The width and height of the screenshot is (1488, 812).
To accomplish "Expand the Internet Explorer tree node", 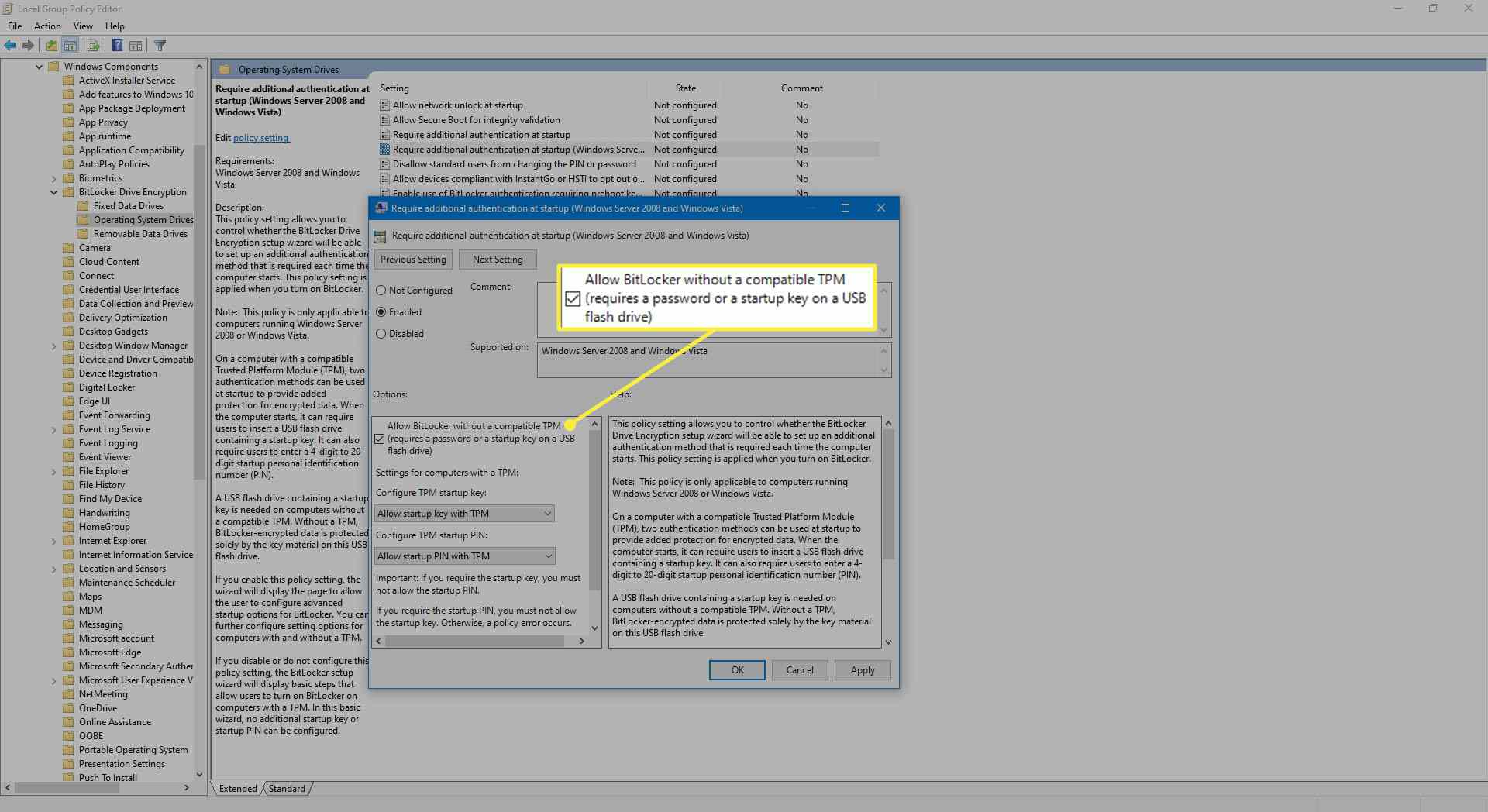I will point(53,541).
